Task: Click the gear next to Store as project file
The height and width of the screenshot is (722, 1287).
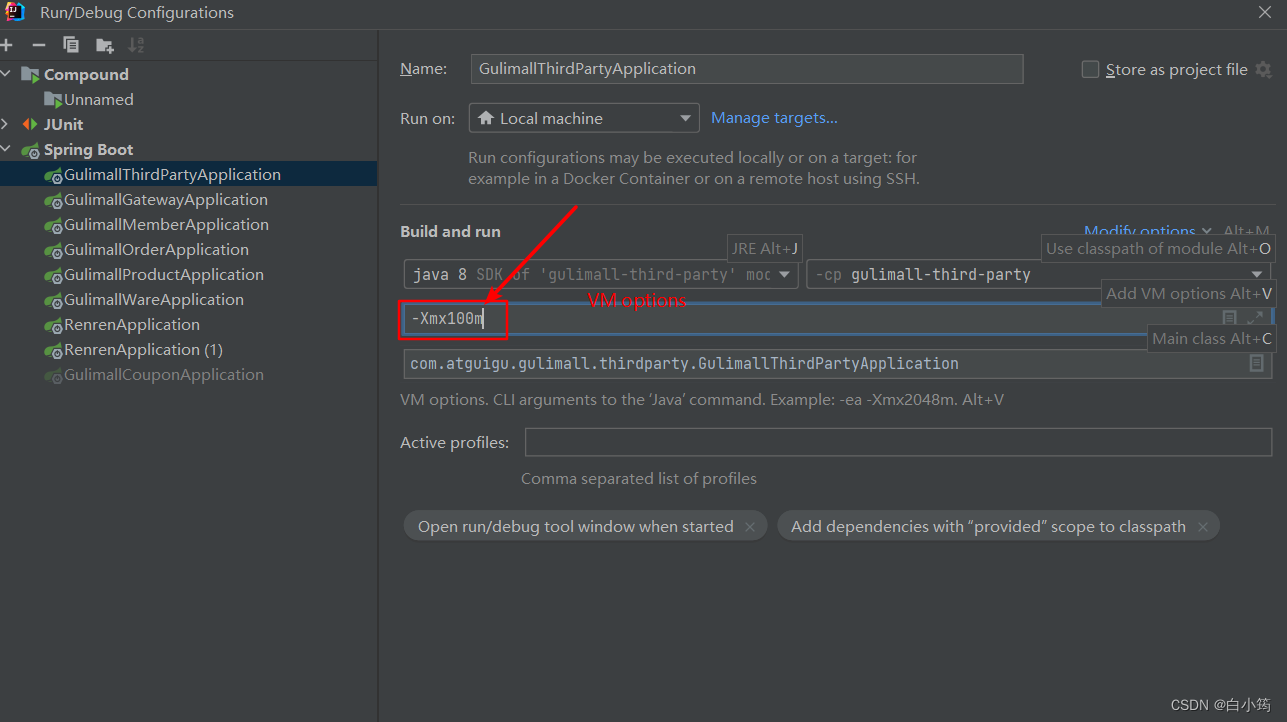Action: click(x=1264, y=69)
